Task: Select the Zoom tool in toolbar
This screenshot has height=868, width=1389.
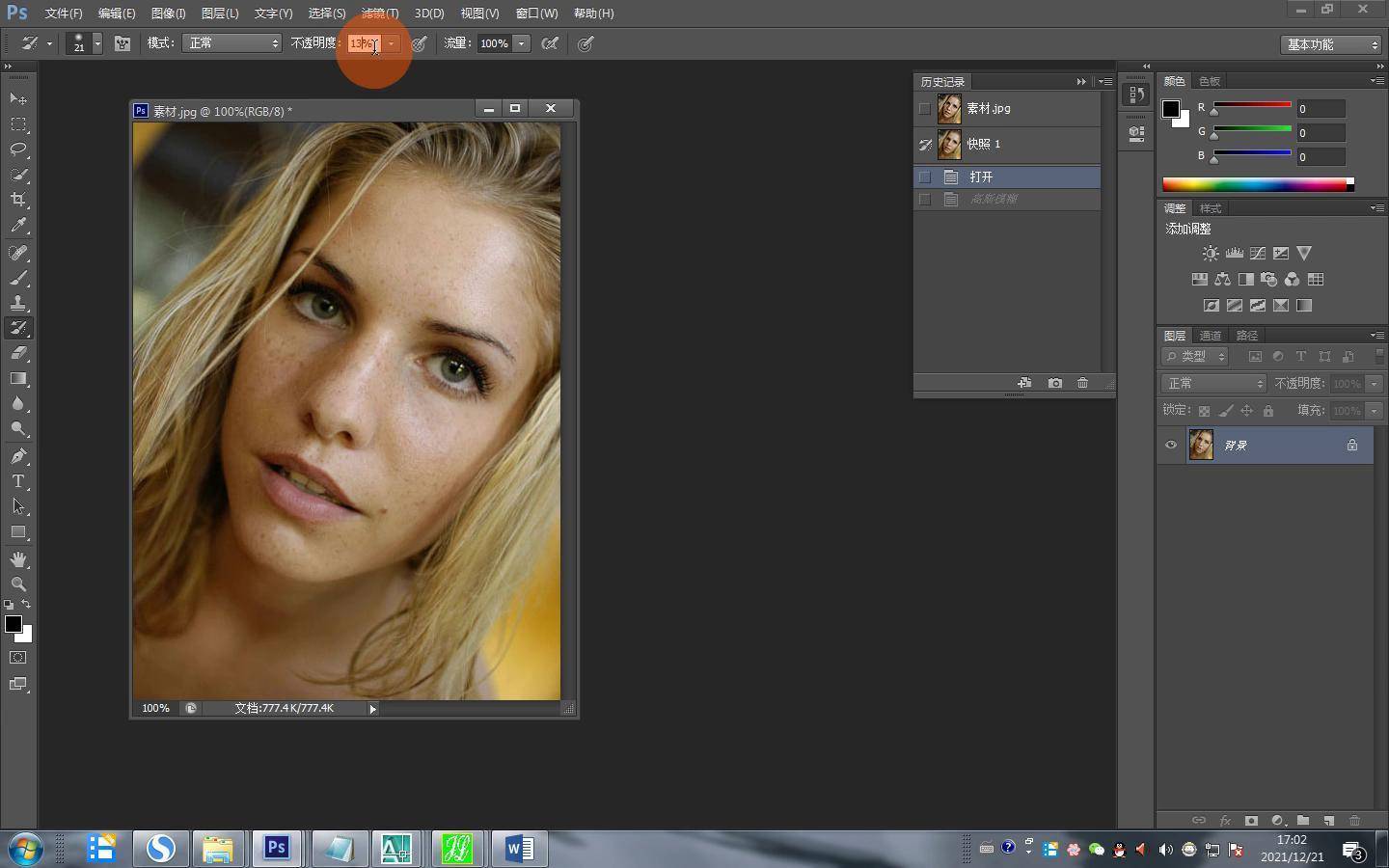Action: click(x=18, y=584)
